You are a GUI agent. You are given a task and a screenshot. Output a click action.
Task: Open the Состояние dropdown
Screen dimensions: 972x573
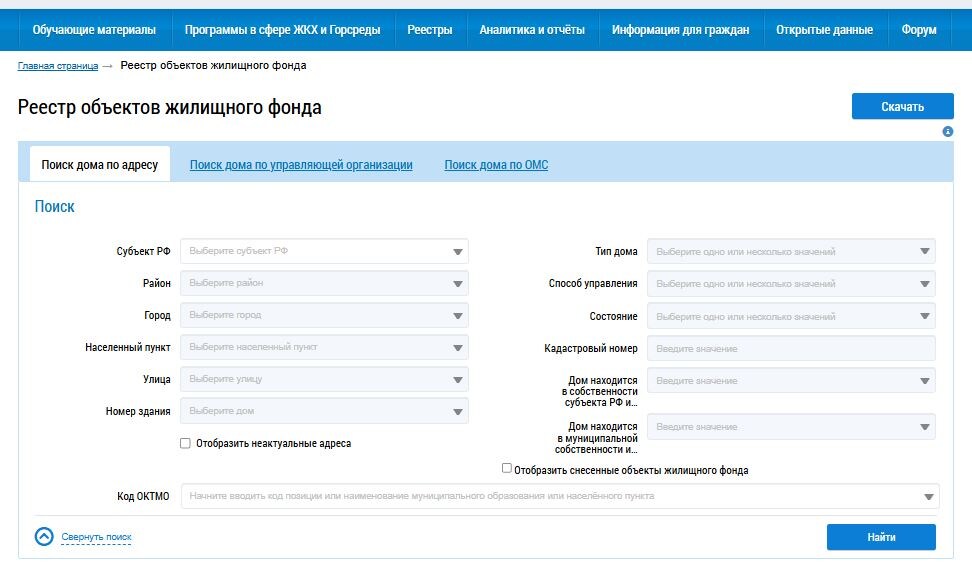tap(791, 316)
